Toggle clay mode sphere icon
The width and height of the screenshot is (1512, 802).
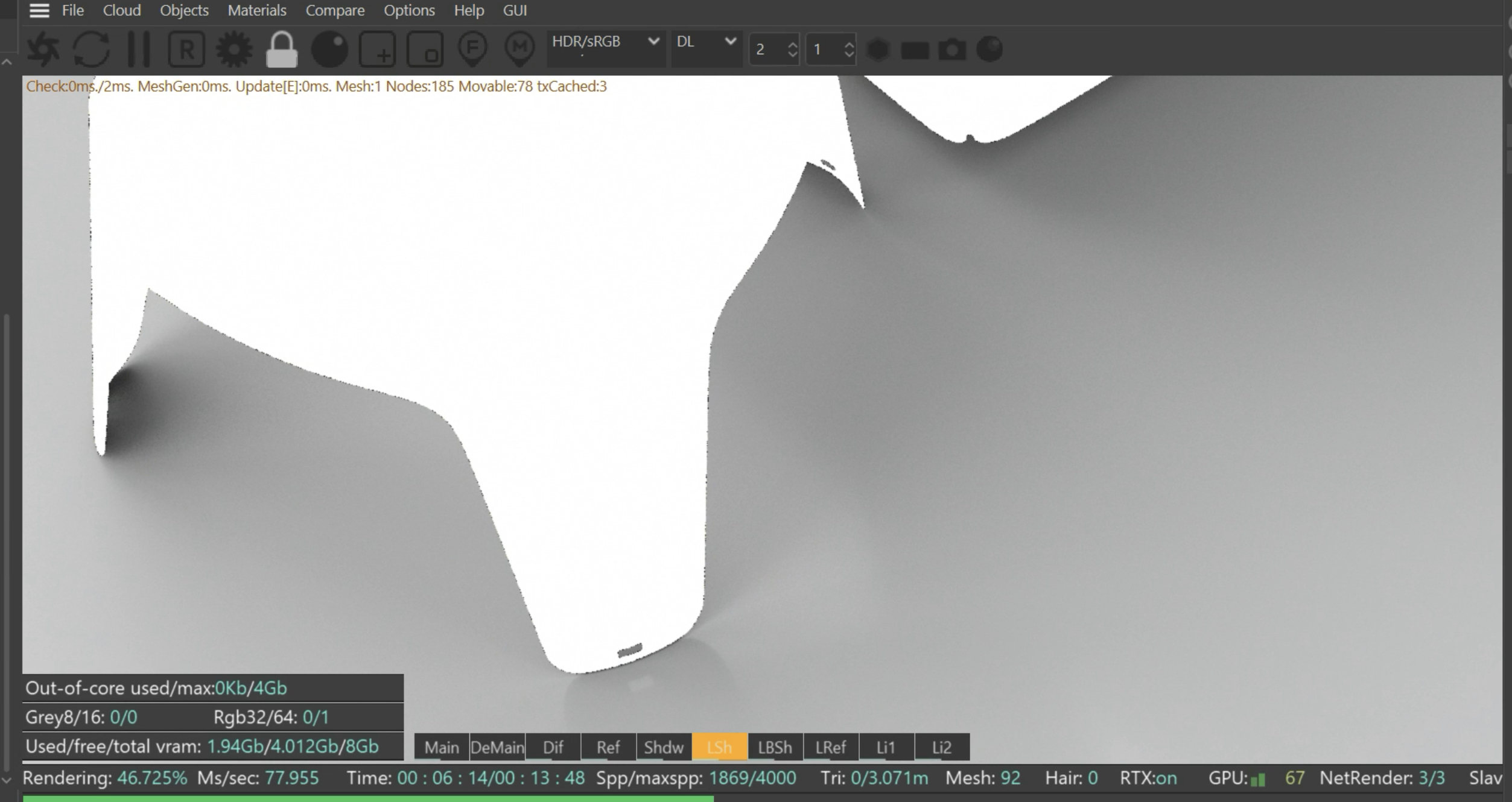coord(329,49)
